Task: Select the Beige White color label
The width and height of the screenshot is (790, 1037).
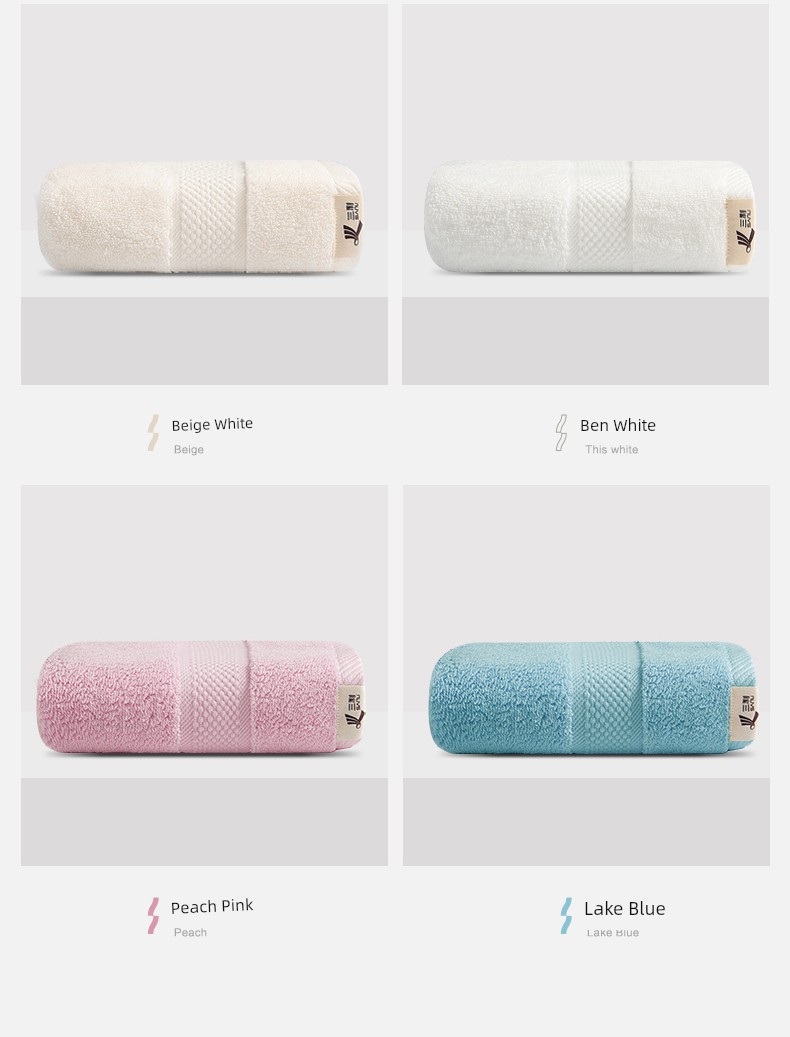Action: 212,425
